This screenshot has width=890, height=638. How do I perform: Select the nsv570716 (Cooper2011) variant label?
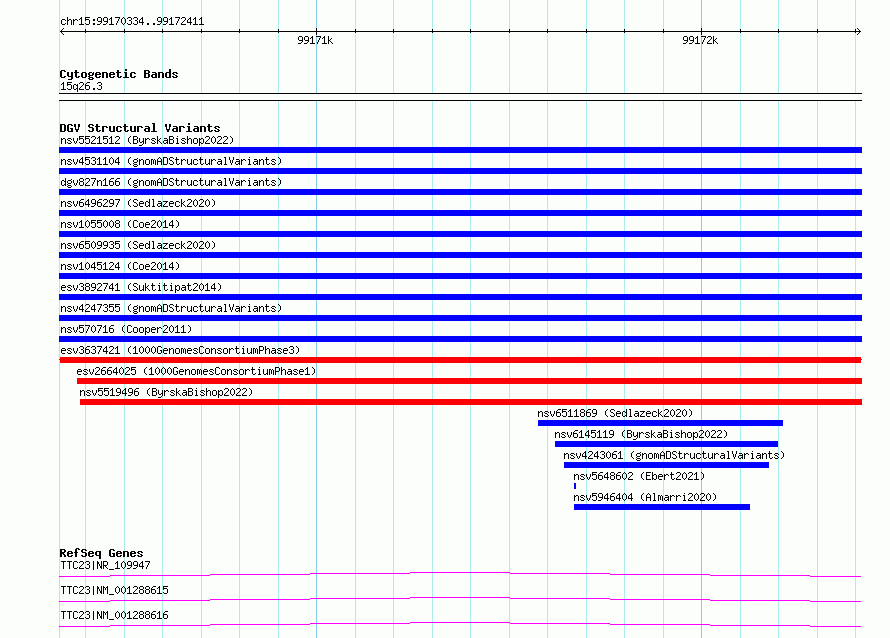125,329
